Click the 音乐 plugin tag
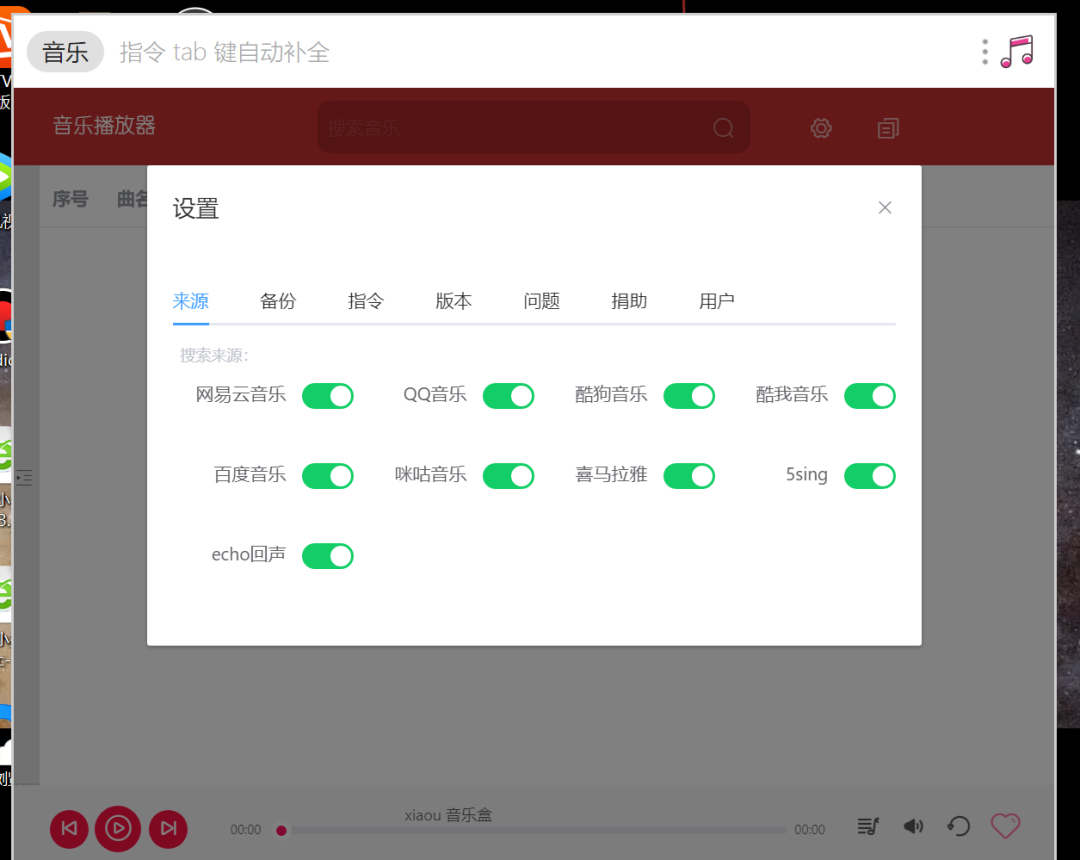1080x860 pixels. (x=65, y=52)
